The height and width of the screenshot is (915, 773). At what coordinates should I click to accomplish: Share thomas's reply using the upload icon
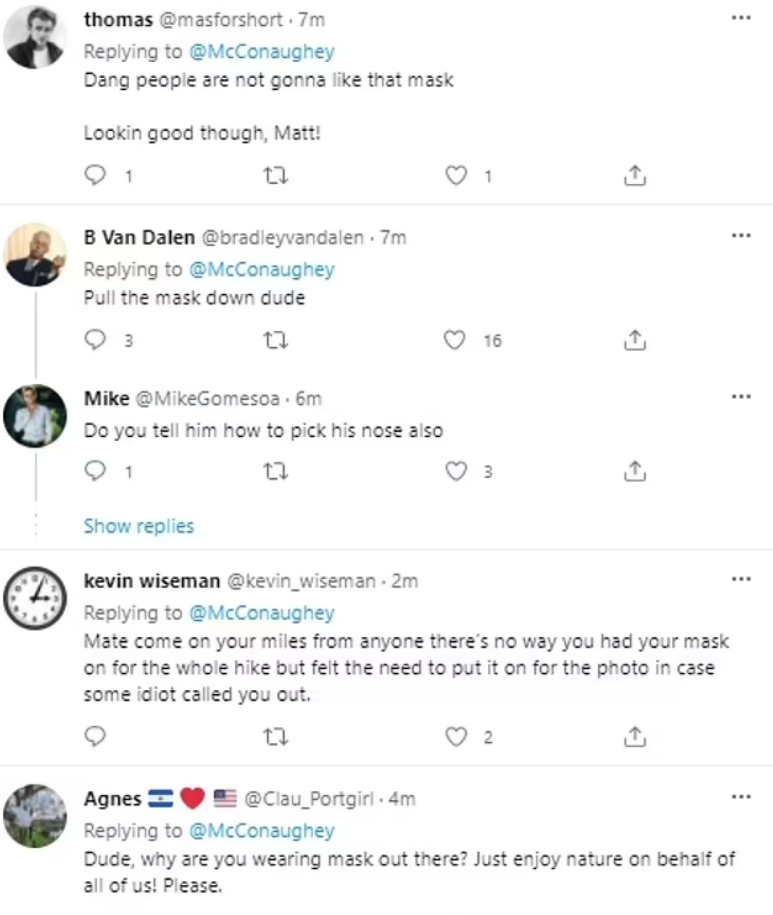click(x=634, y=175)
